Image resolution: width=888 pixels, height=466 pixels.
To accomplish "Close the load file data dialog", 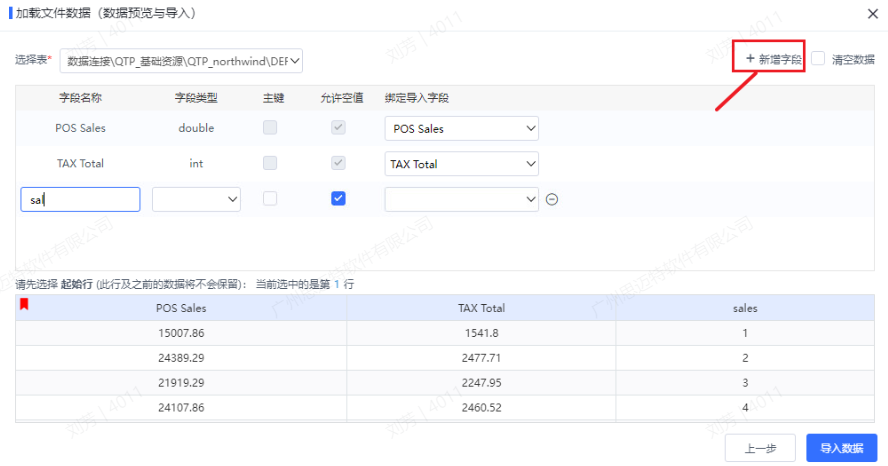I will click(872, 14).
